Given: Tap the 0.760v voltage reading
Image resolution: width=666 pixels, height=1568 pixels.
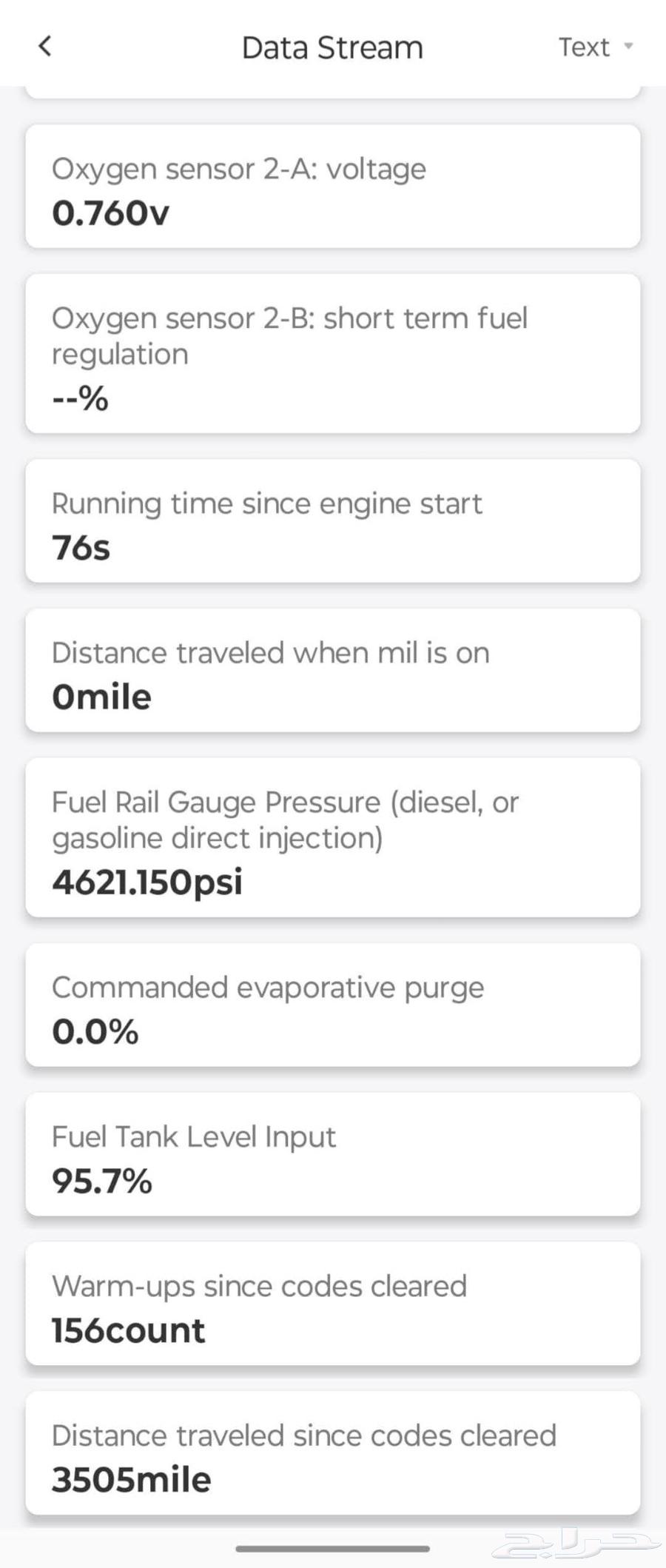Looking at the screenshot, I should (111, 214).
